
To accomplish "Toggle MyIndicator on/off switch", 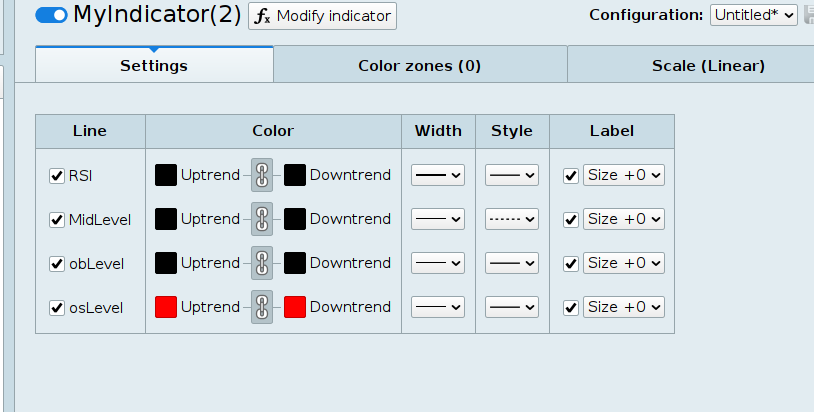I will click(x=51, y=16).
